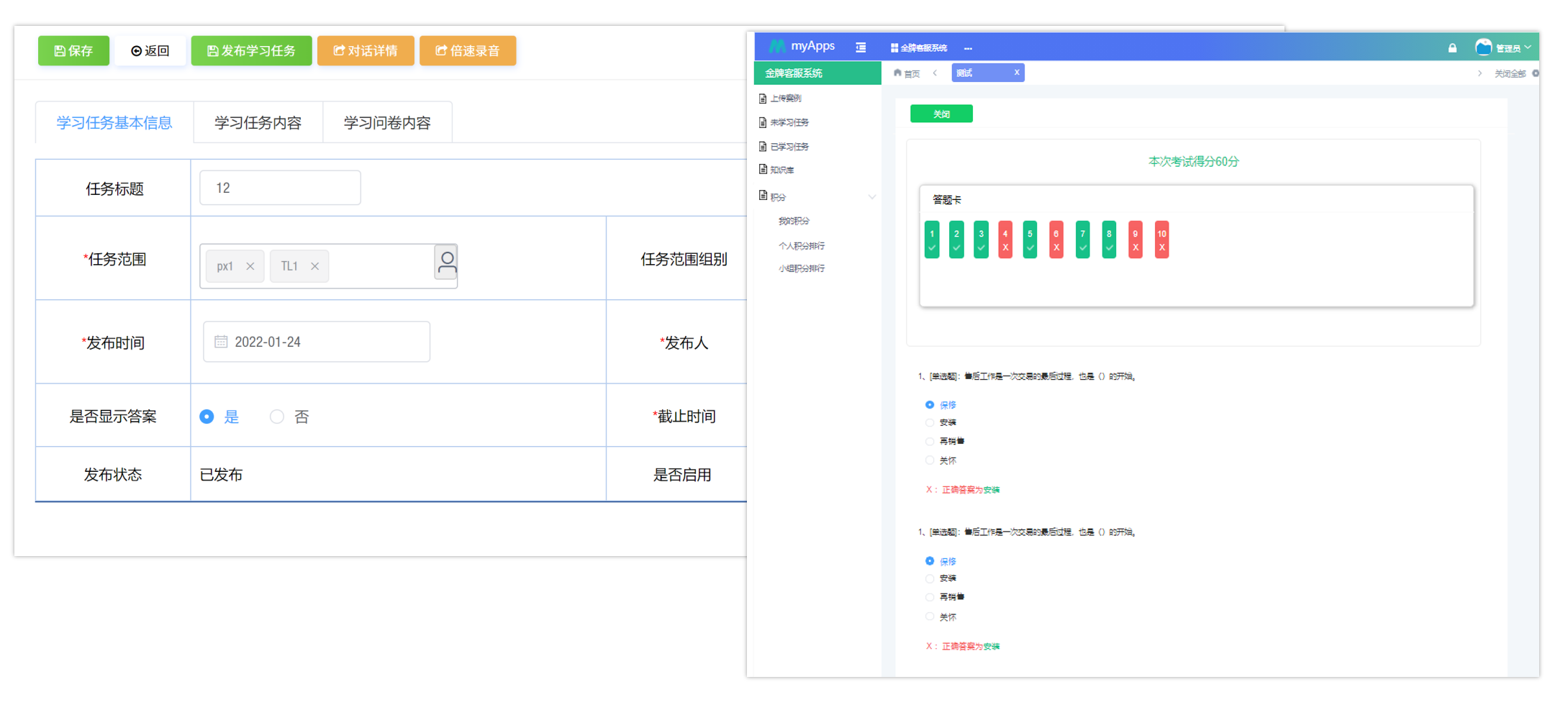The image size is (1568, 705).
Task: Click the admin avatar icon
Action: 1483,47
